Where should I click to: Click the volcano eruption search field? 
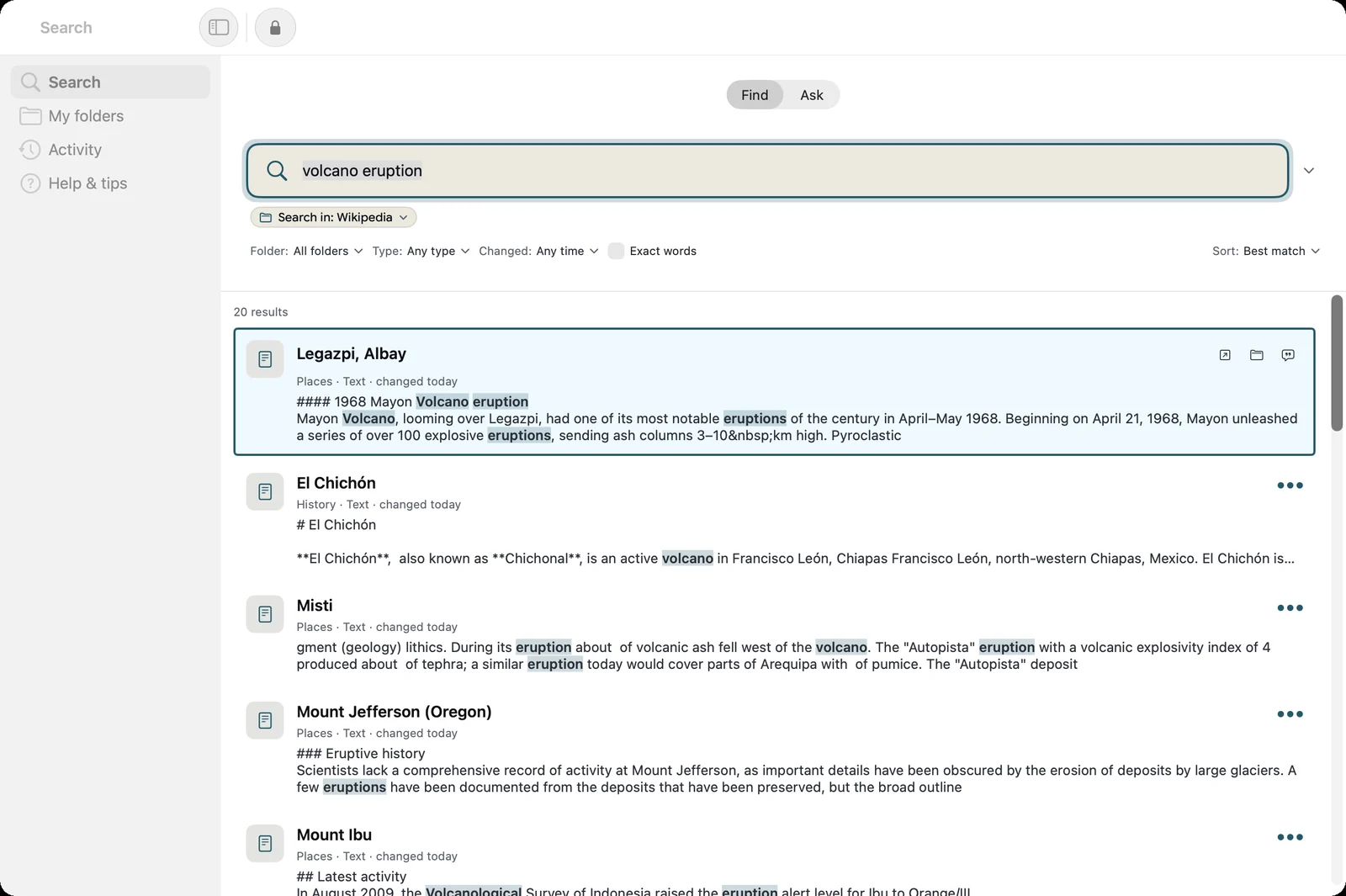(x=767, y=171)
